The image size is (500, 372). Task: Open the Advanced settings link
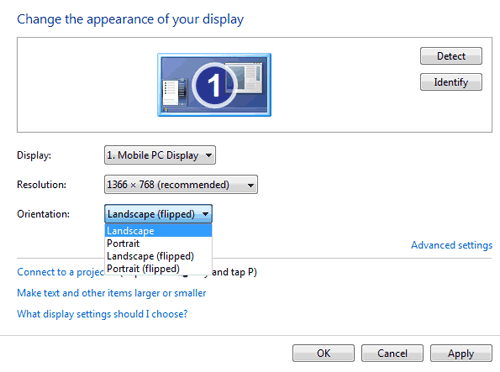[x=451, y=245]
